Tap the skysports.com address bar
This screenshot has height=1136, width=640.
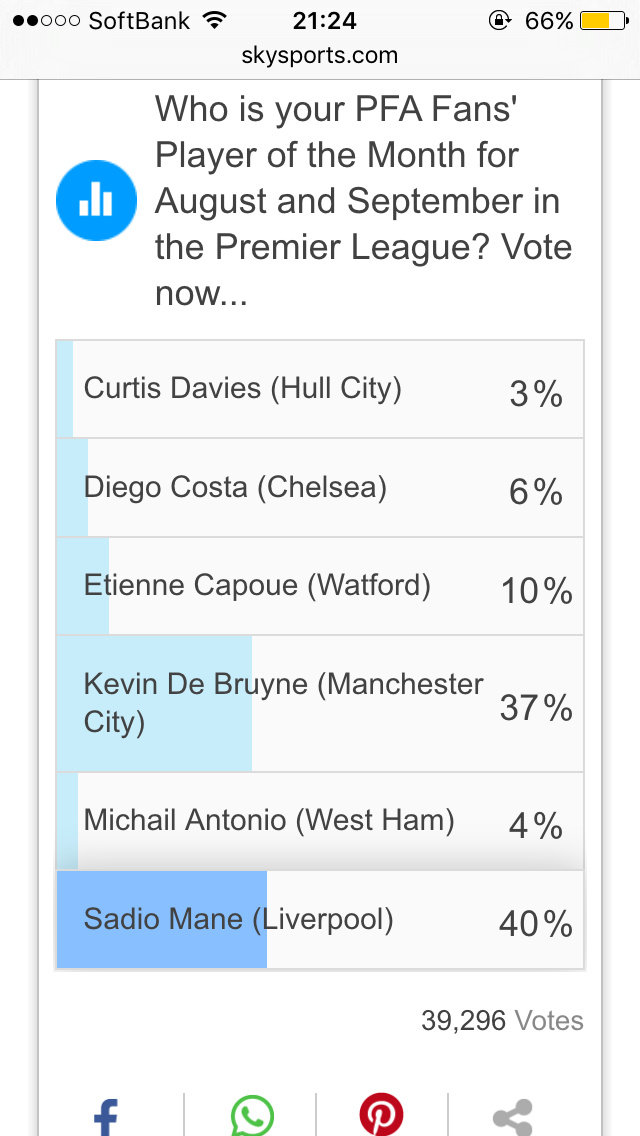coord(320,56)
